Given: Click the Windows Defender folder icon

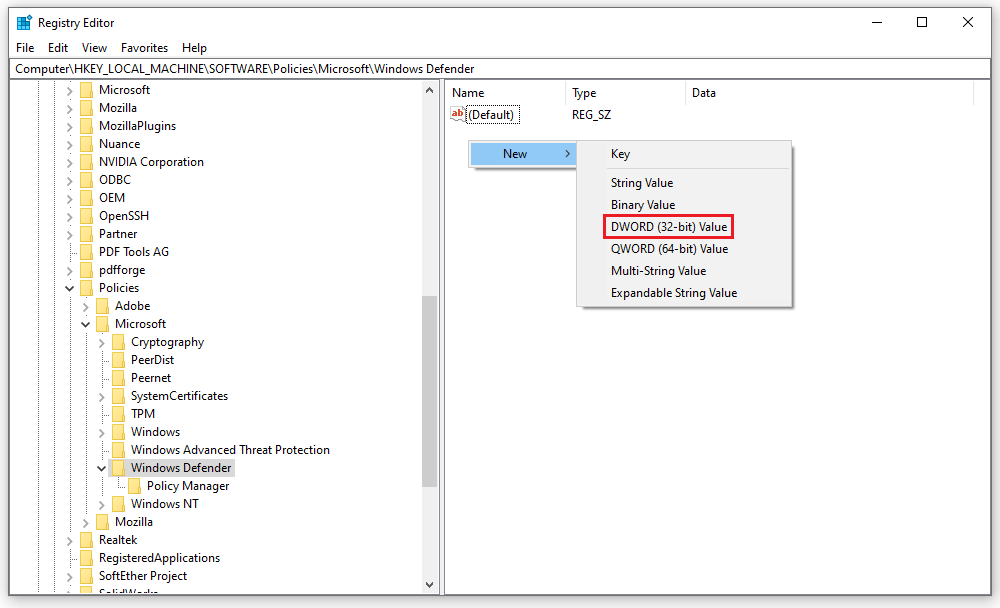Looking at the screenshot, I should (119, 468).
